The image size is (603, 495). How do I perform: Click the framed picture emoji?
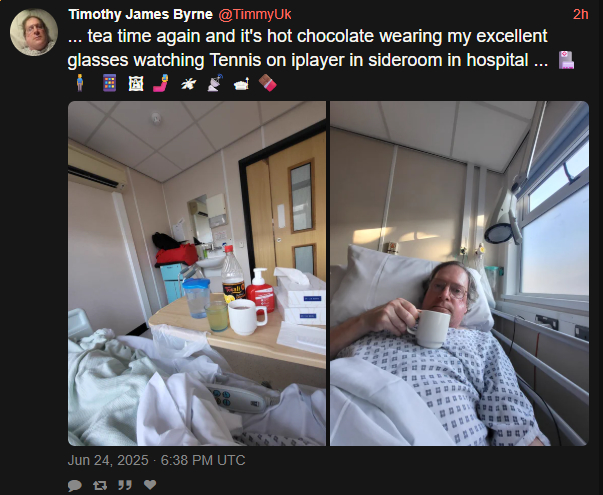[136, 83]
